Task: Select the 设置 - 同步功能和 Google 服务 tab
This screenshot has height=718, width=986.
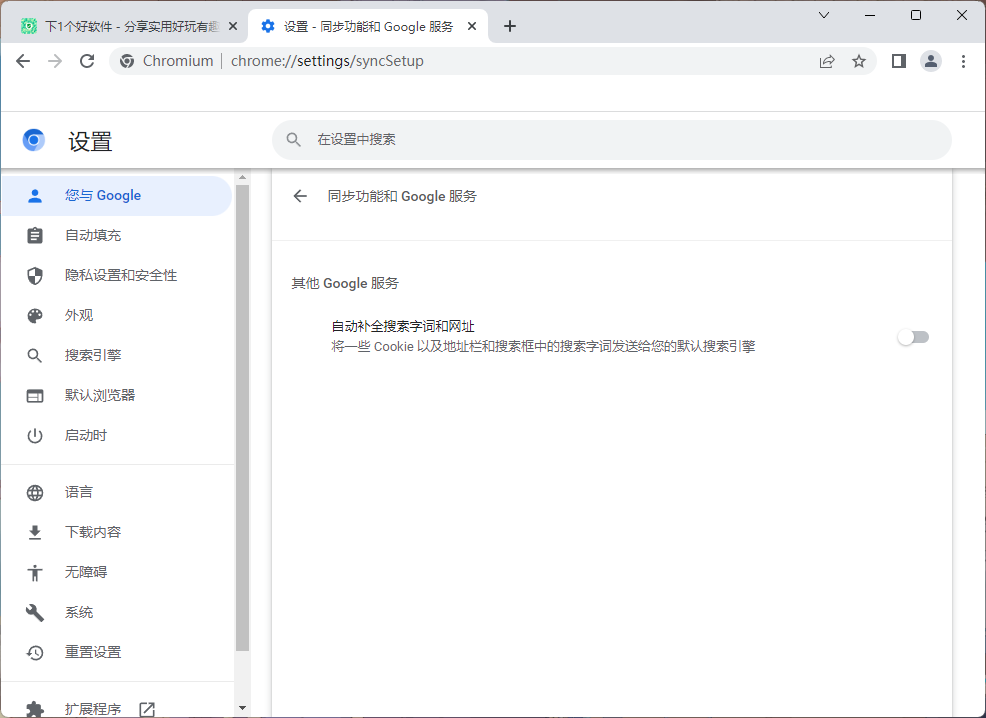Action: coord(368,26)
